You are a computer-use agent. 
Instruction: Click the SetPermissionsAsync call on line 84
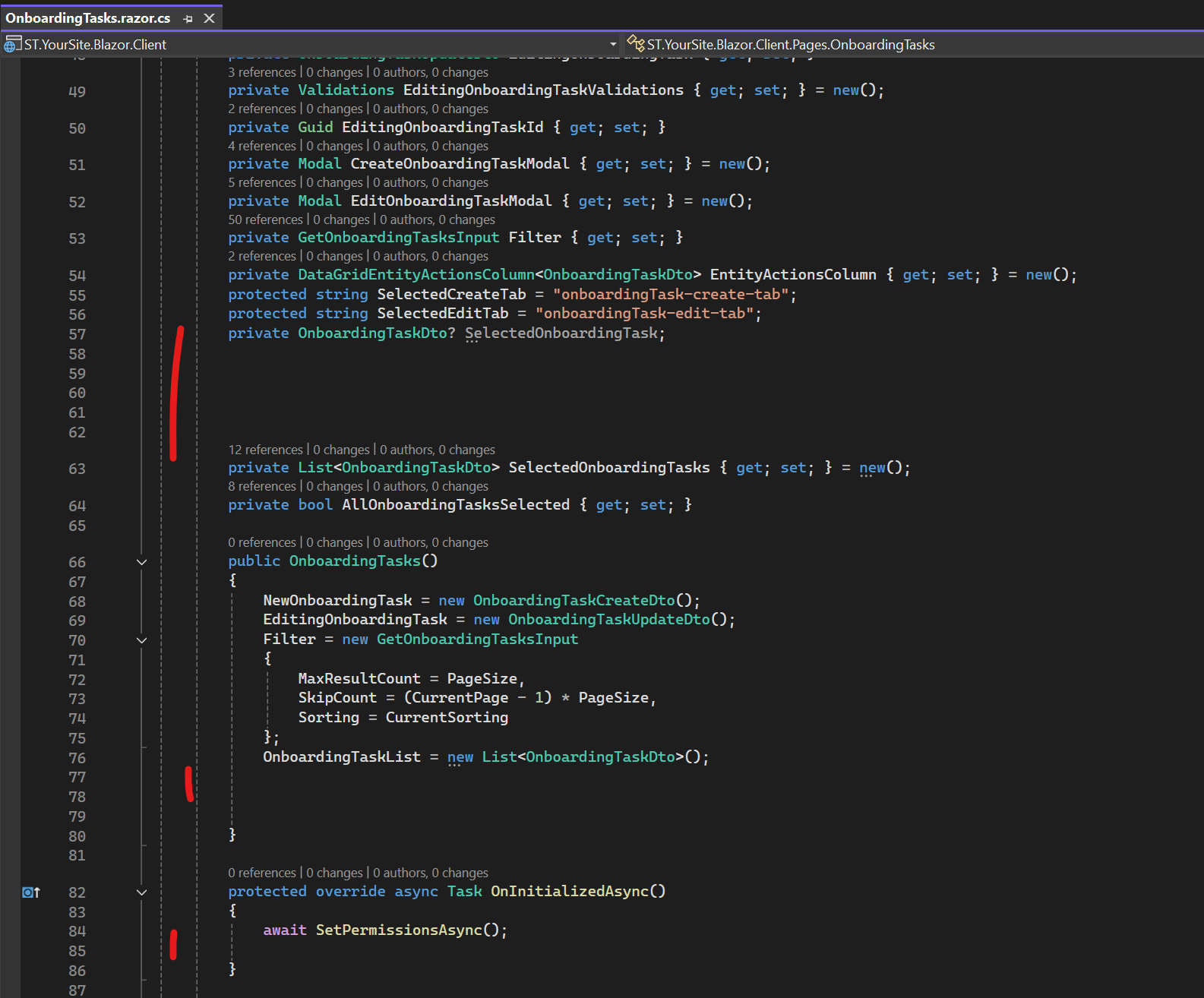click(x=399, y=930)
